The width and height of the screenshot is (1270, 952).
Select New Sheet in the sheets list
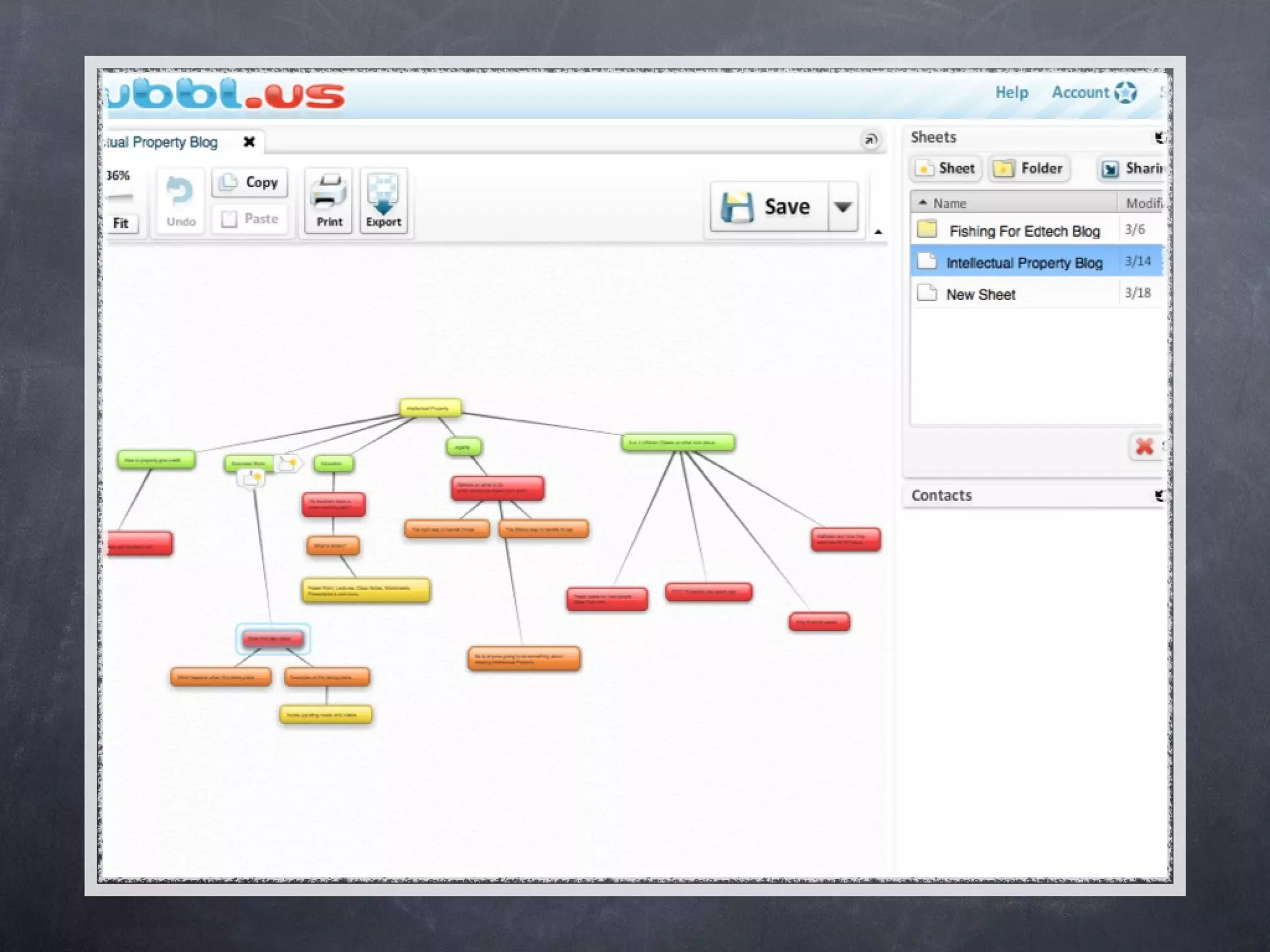[x=980, y=294]
